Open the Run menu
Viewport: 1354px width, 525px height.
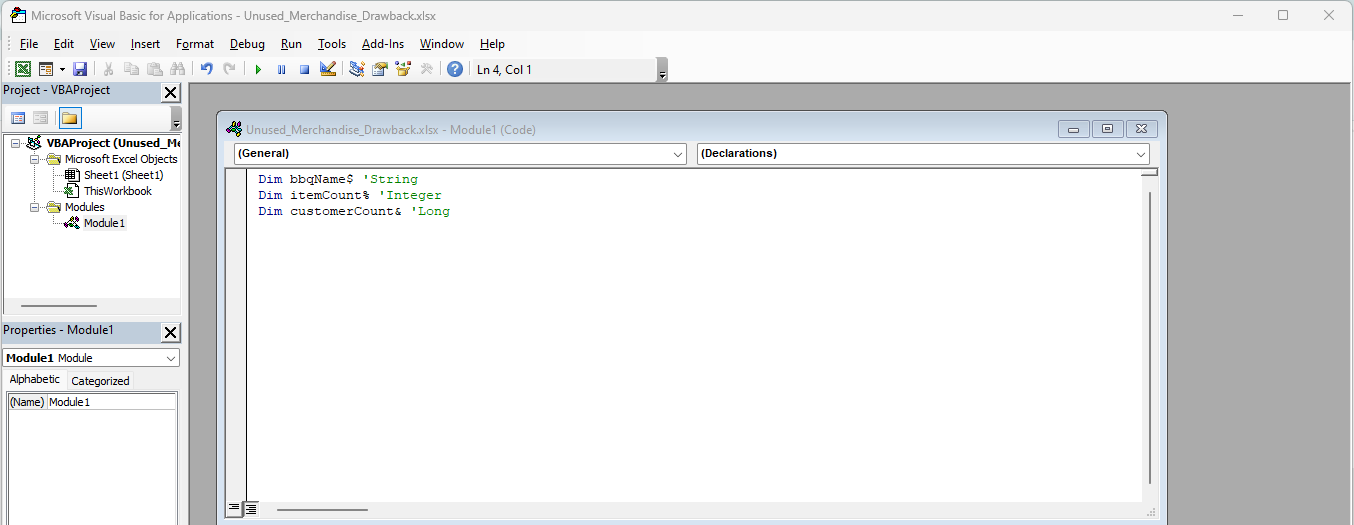[291, 44]
